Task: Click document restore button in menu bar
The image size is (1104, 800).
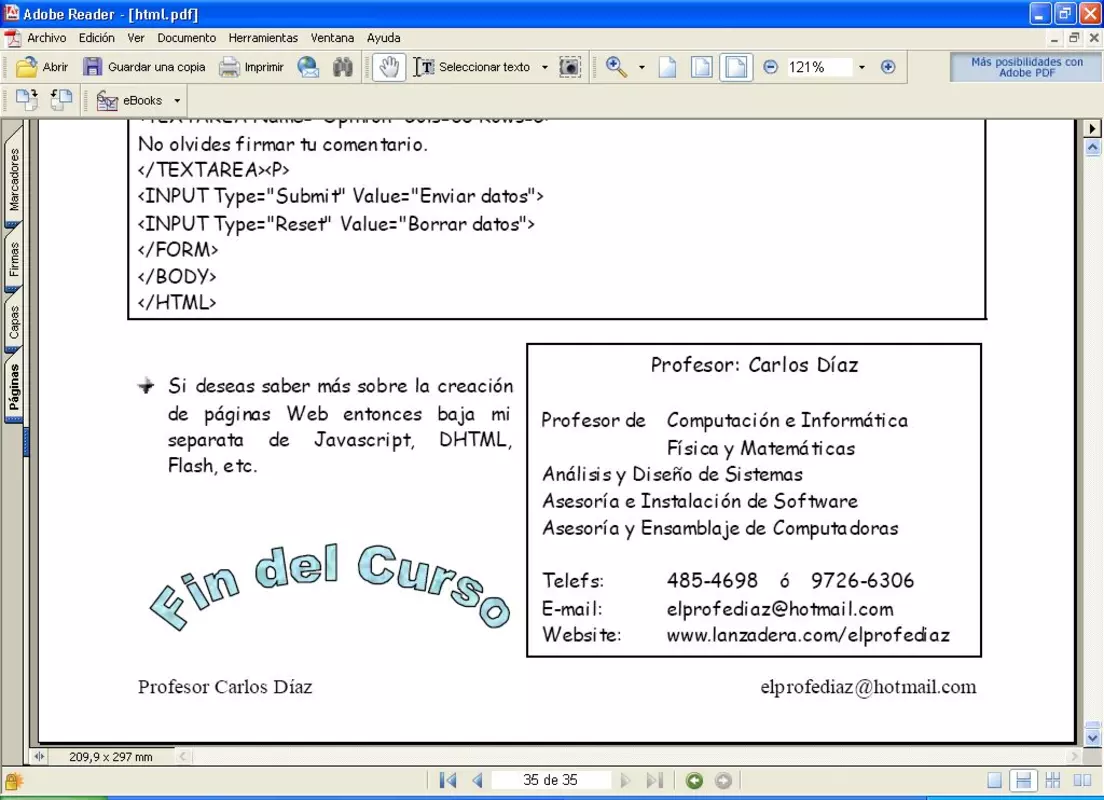Action: click(1074, 38)
